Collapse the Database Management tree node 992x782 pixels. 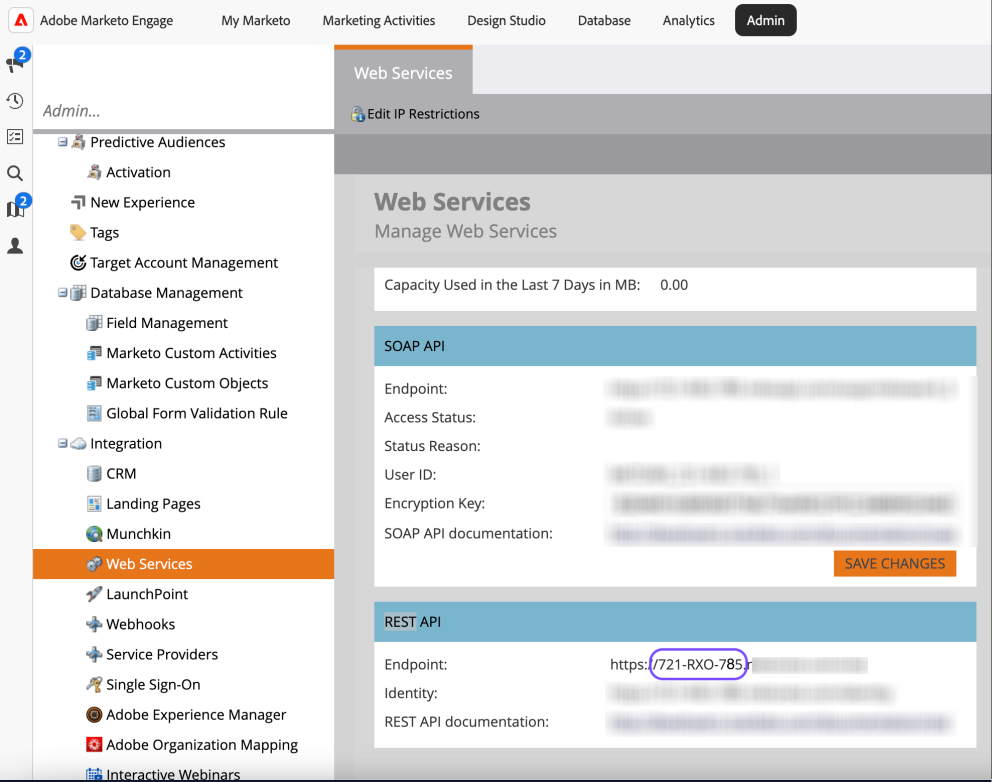[63, 293]
